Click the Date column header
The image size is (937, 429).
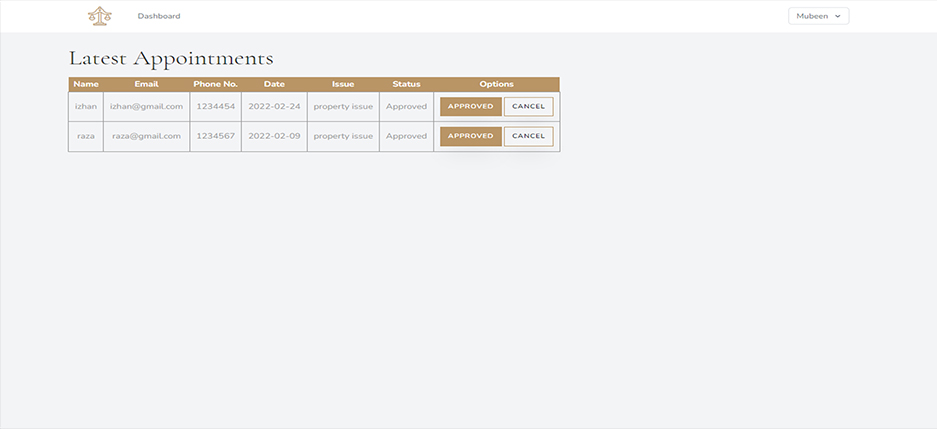point(274,84)
